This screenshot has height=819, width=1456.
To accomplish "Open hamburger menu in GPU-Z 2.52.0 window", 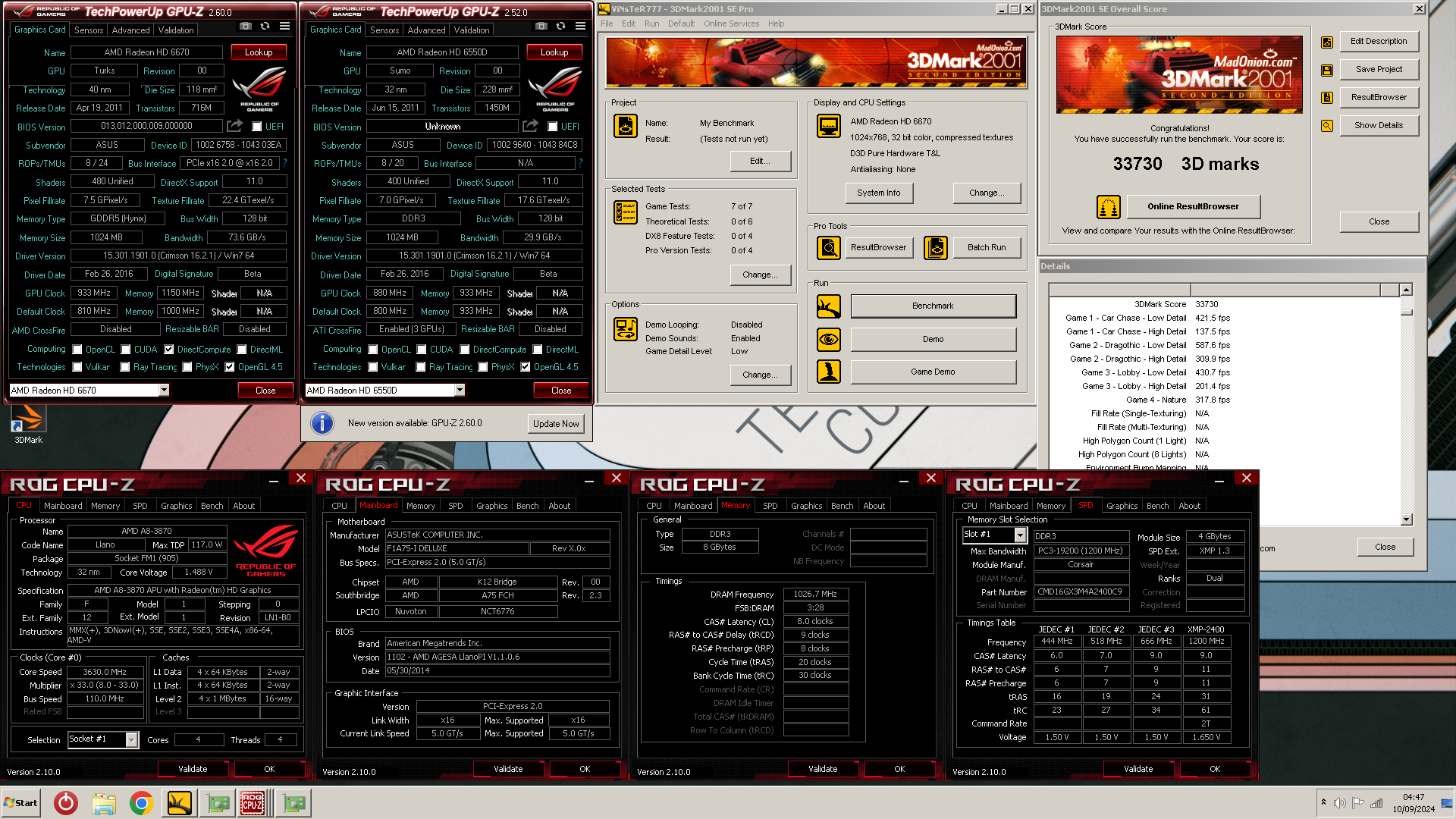I will pyautogui.click(x=580, y=26).
